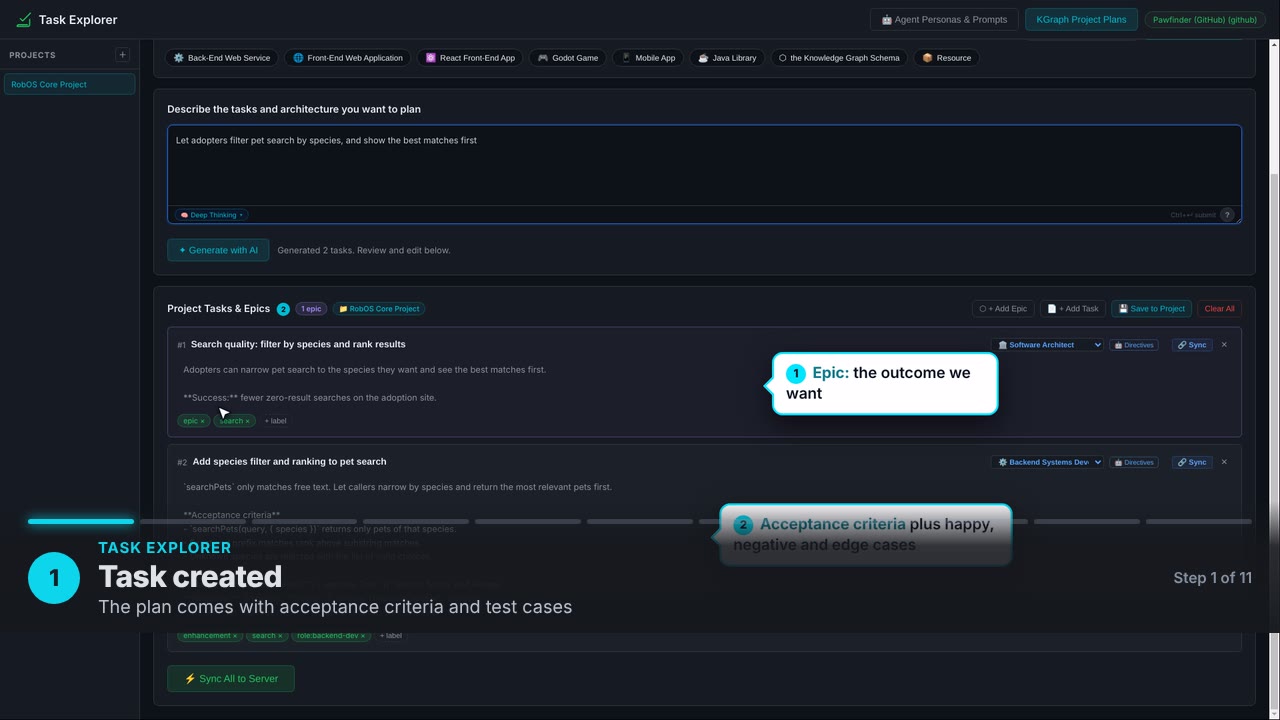Select the Back-End Web Service chip
The width and height of the screenshot is (1280, 720).
[222, 58]
